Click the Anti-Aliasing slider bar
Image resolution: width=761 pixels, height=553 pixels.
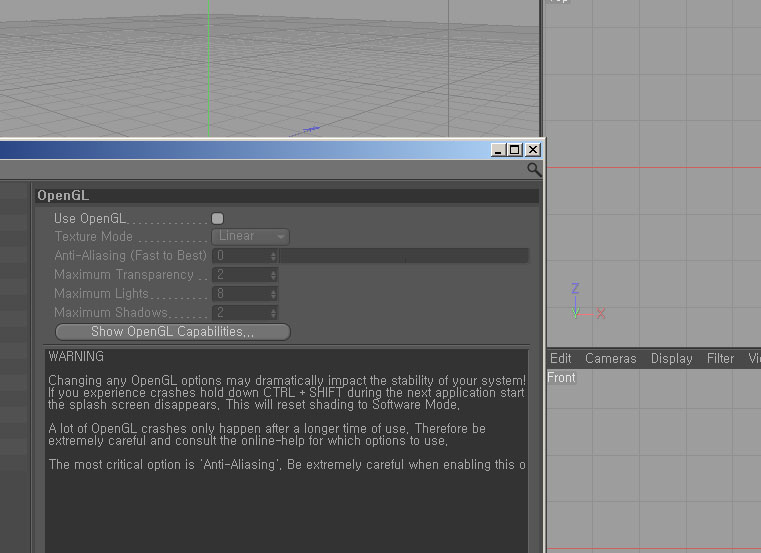404,256
